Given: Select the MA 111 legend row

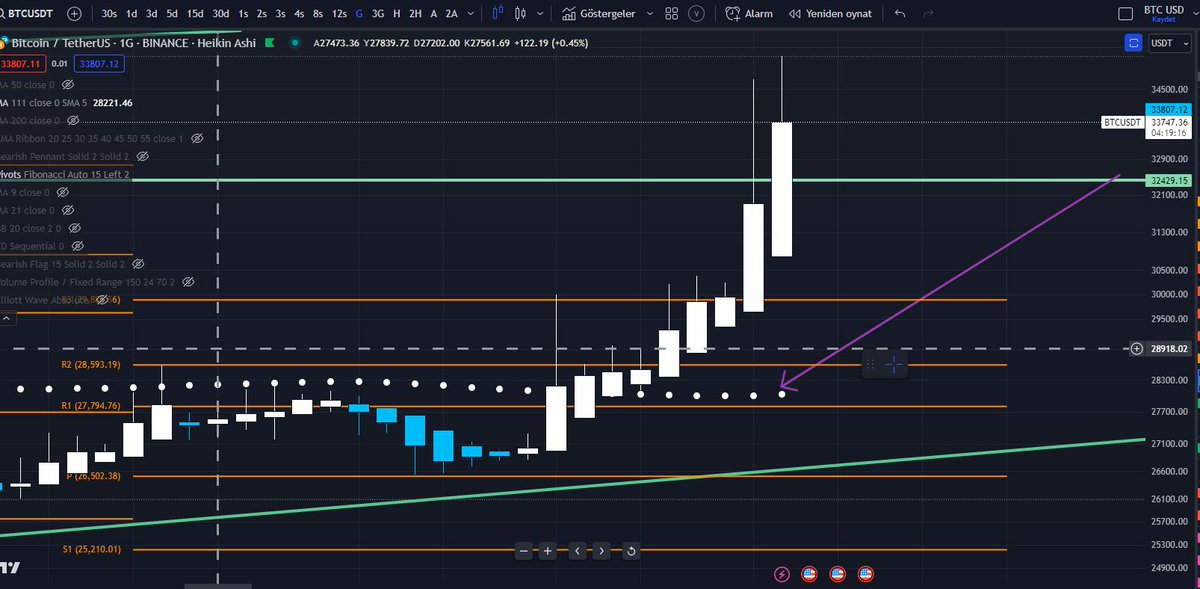Looking at the screenshot, I should pos(66,102).
